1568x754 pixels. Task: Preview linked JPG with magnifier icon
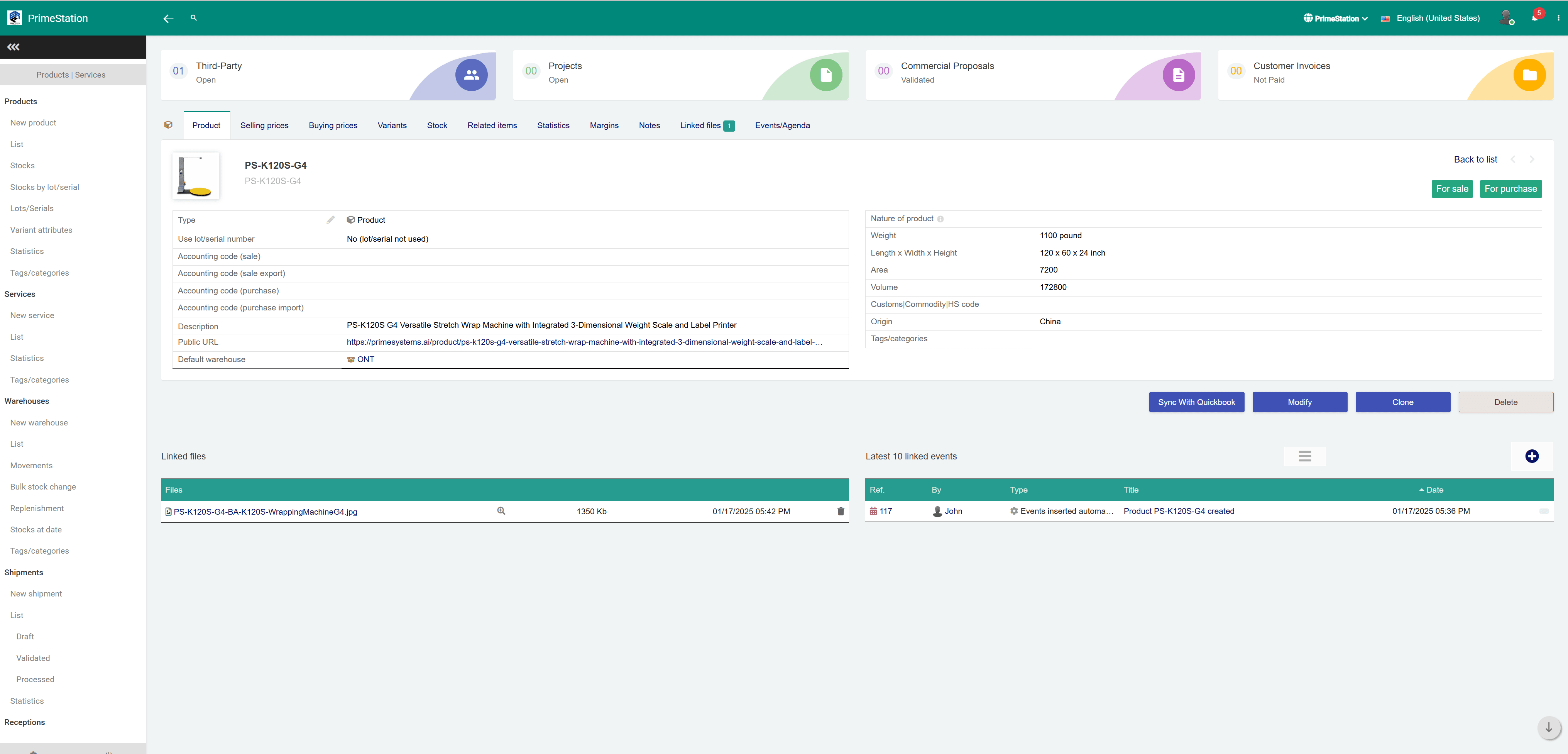501,512
